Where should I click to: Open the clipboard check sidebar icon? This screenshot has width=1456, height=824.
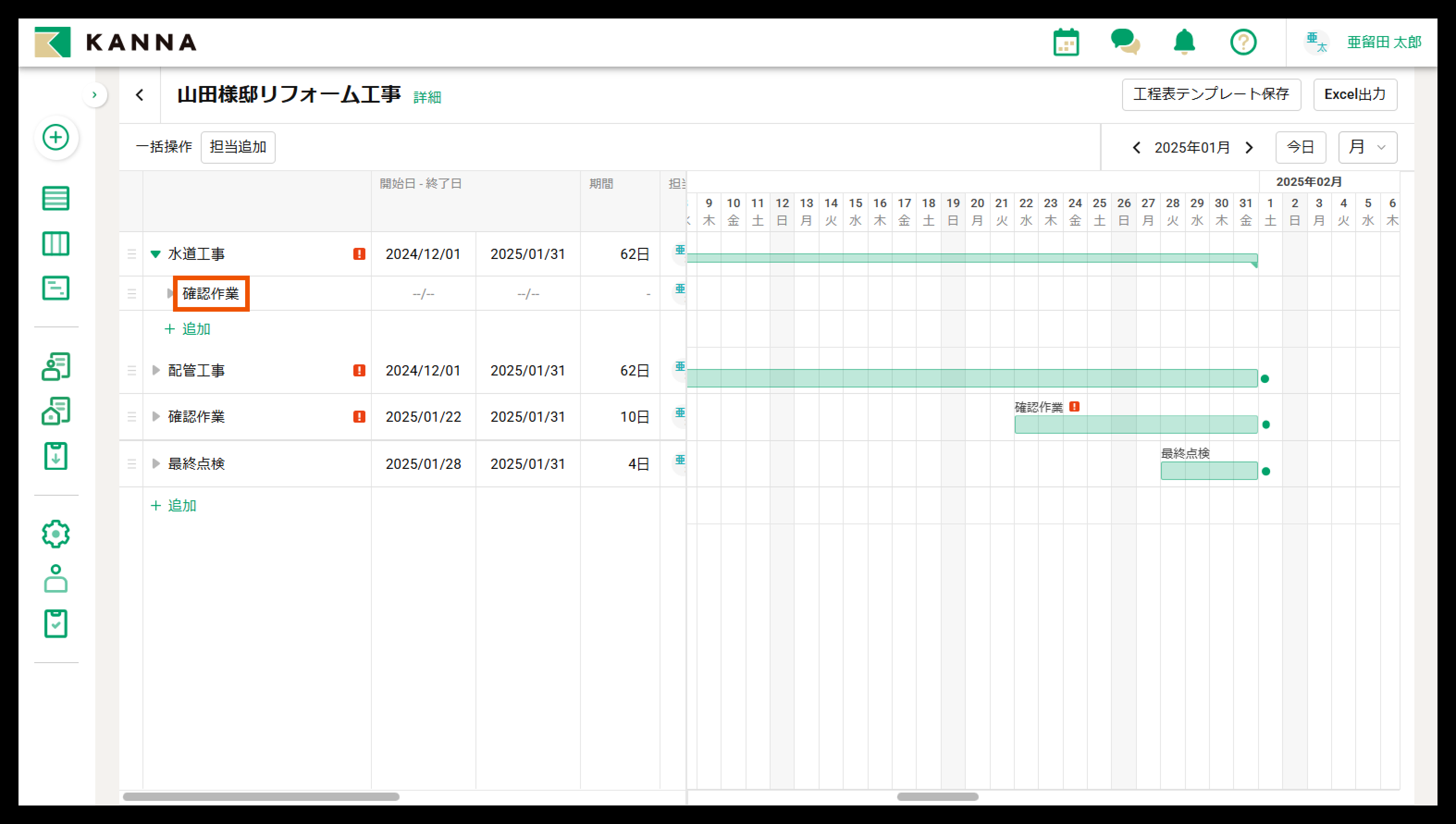pos(56,624)
